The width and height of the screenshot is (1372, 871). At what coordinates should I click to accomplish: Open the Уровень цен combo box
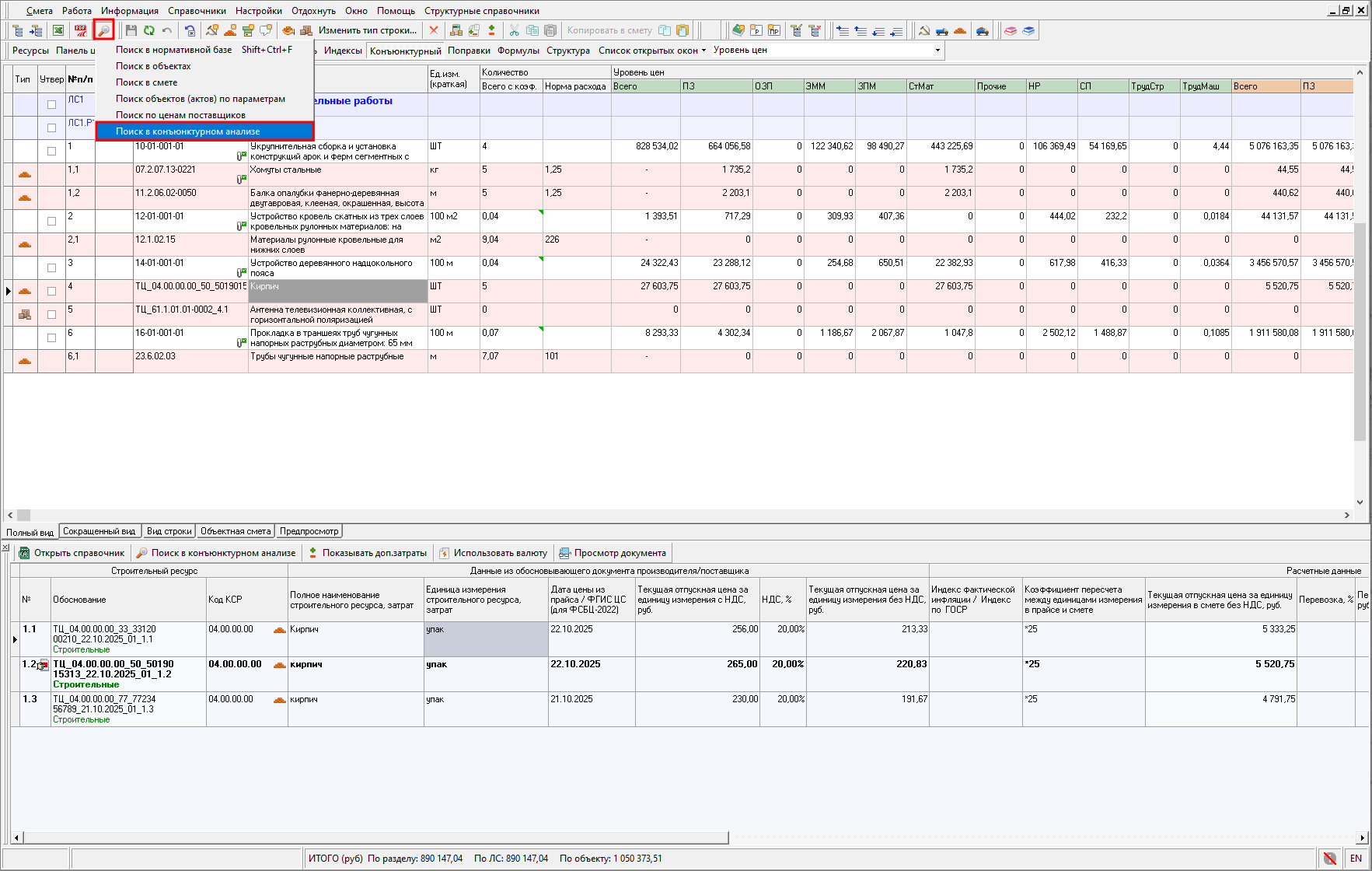tap(937, 50)
